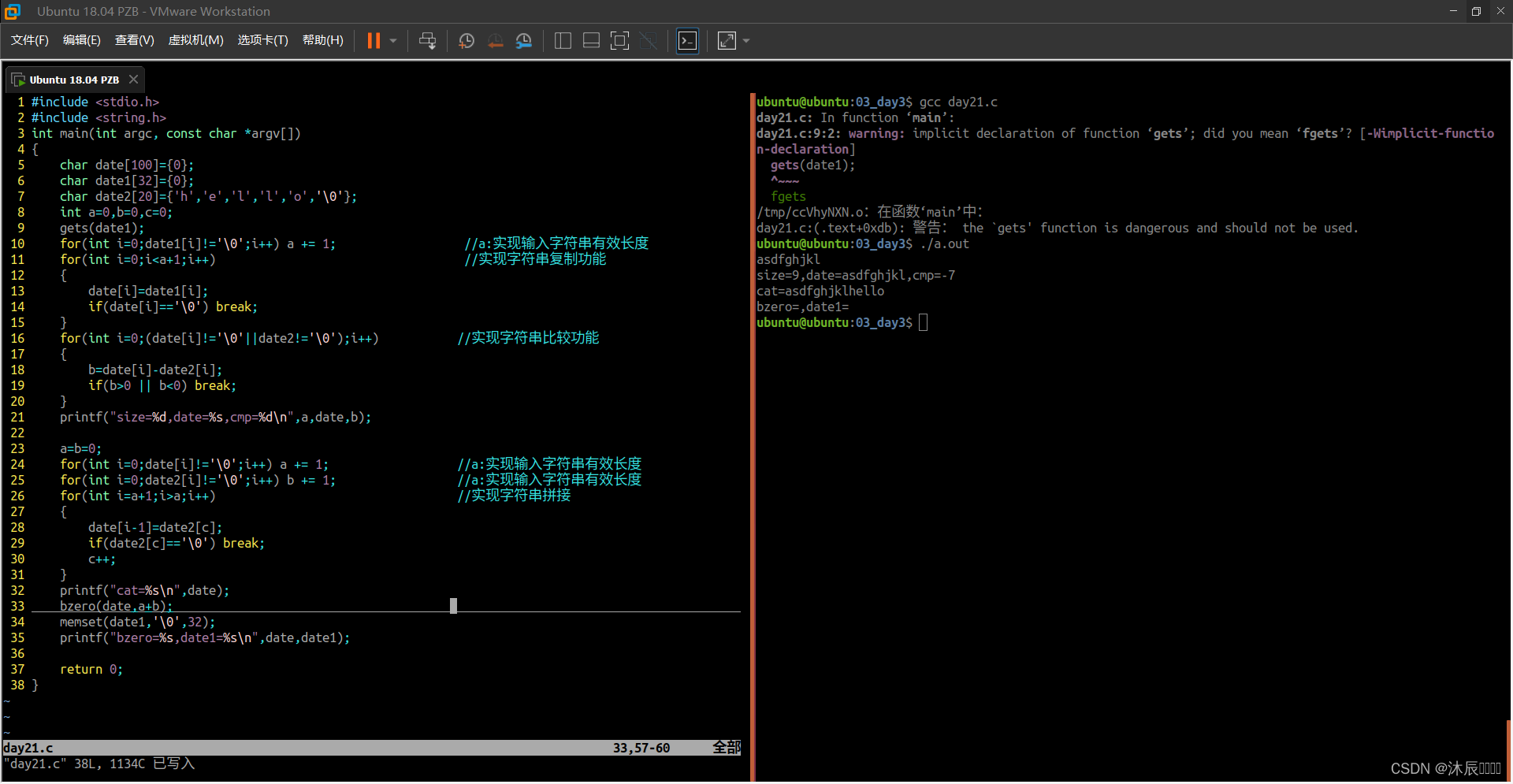Toggle the library sidebar panel
The height and width of the screenshot is (784, 1513).
[563, 41]
